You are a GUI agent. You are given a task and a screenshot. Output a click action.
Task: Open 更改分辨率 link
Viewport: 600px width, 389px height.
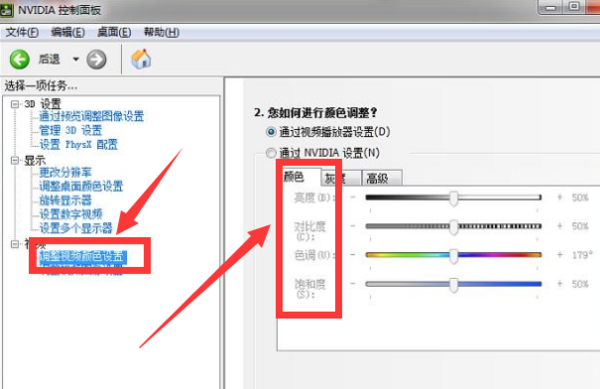[x=65, y=173]
